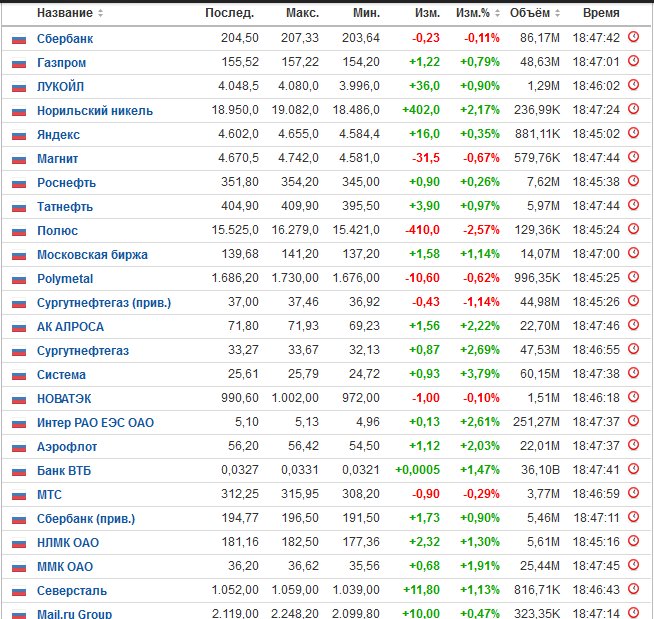Click the Russian flag icon next to Сбербанк (прив.)
This screenshot has width=654, height=619.
click(x=19, y=520)
